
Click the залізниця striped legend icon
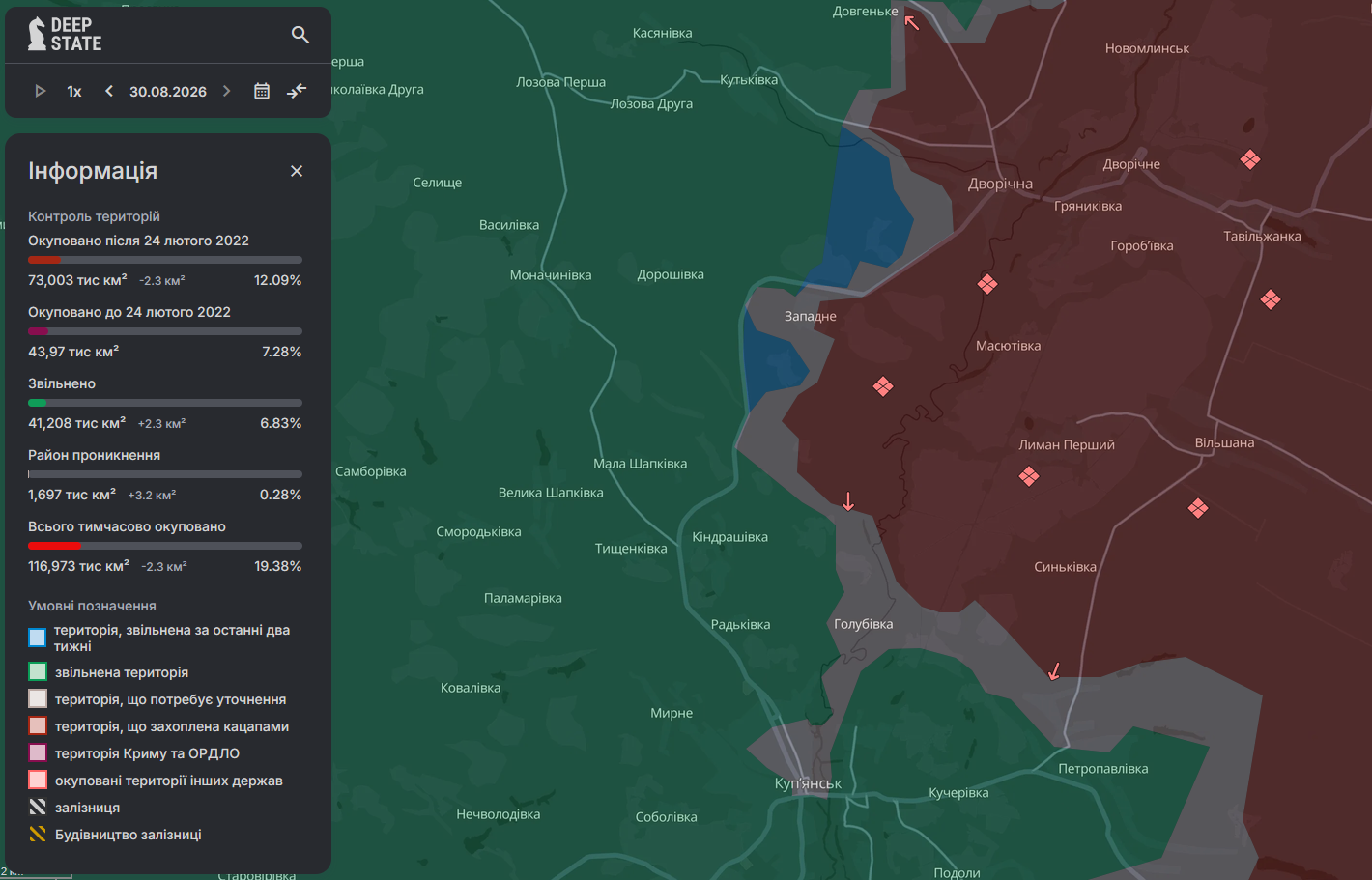[x=38, y=808]
